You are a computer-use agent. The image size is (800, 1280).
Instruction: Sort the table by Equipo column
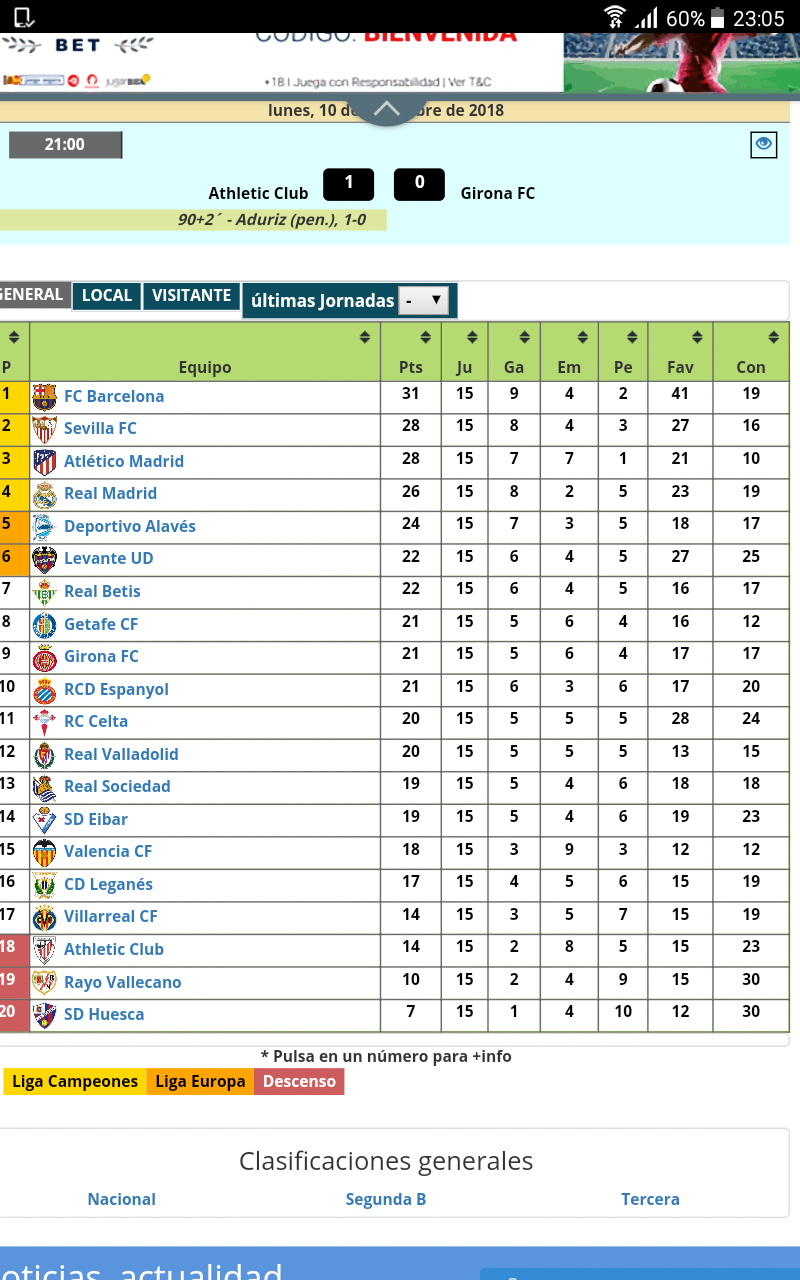point(364,338)
